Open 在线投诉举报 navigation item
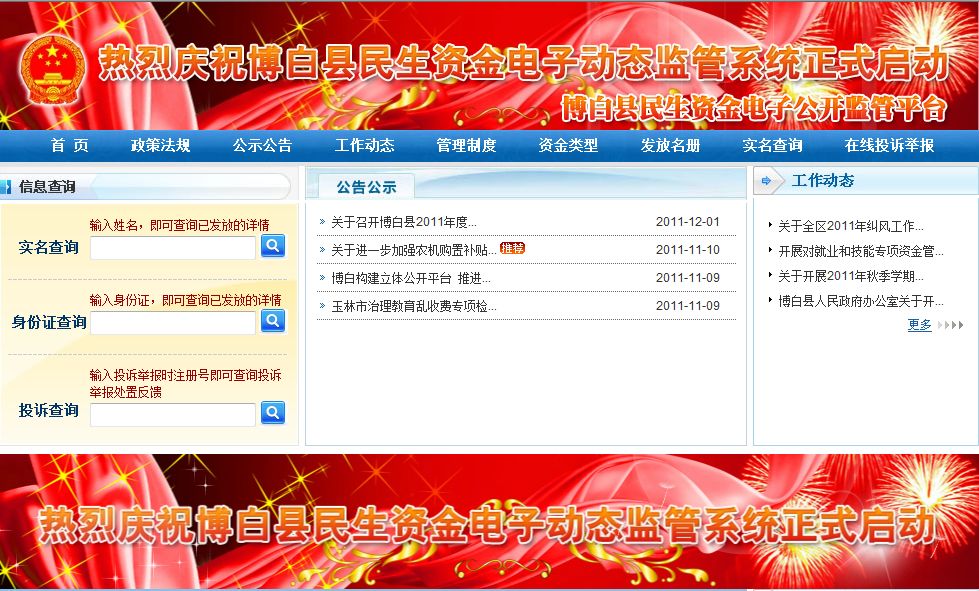This screenshot has width=979, height=591. pos(889,145)
